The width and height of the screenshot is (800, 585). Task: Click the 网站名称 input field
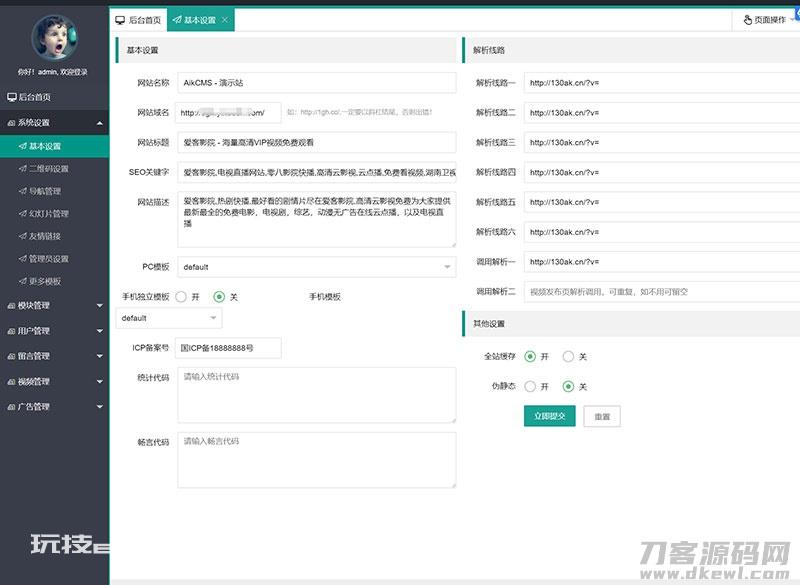[317, 83]
